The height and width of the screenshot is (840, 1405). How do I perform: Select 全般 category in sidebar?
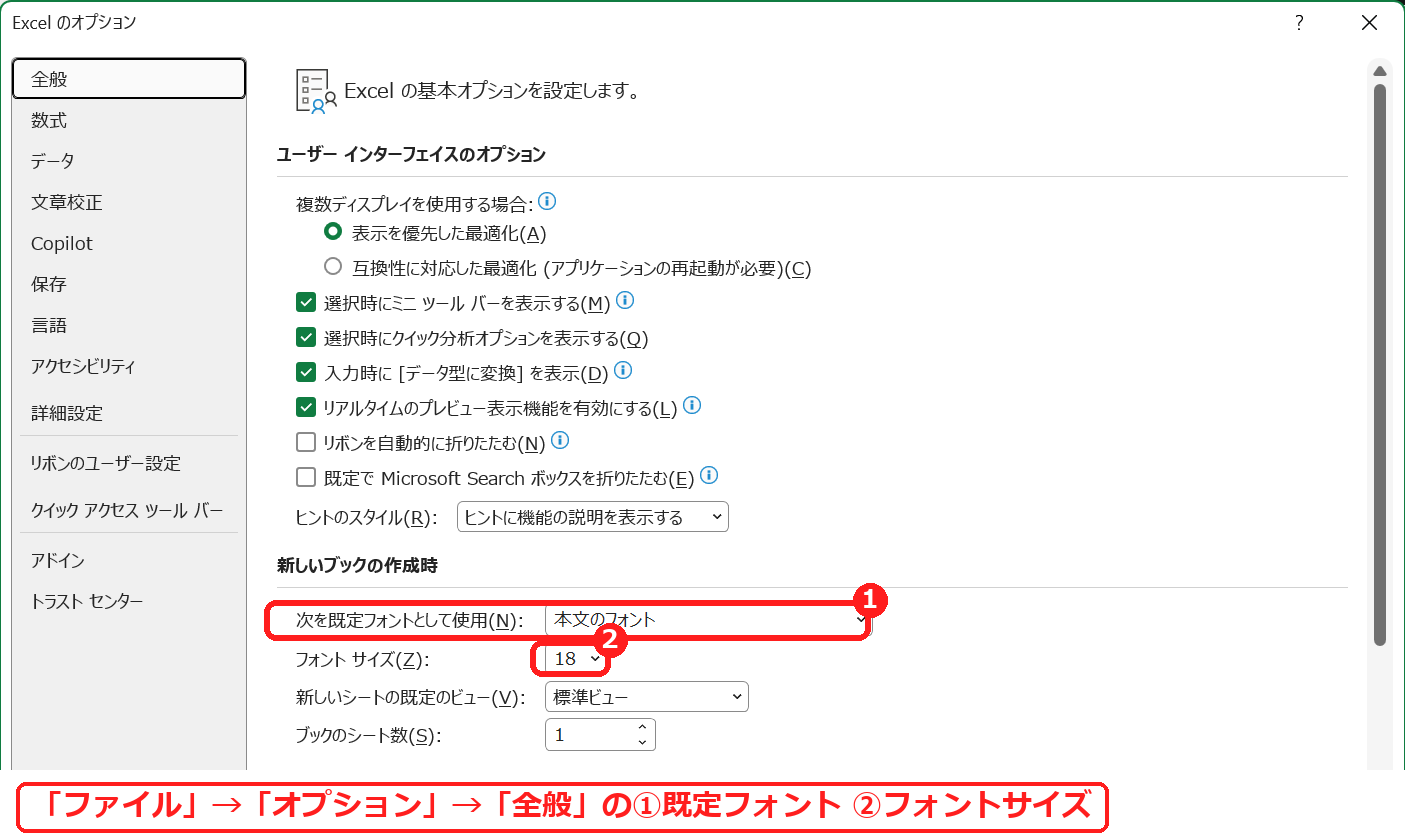coord(129,79)
